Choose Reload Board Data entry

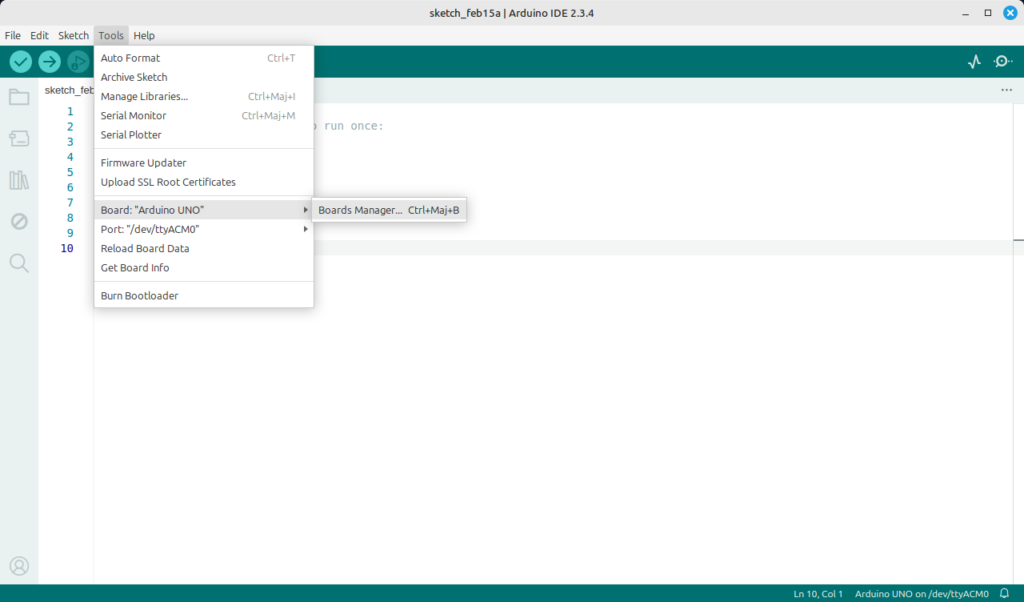pos(204,249)
